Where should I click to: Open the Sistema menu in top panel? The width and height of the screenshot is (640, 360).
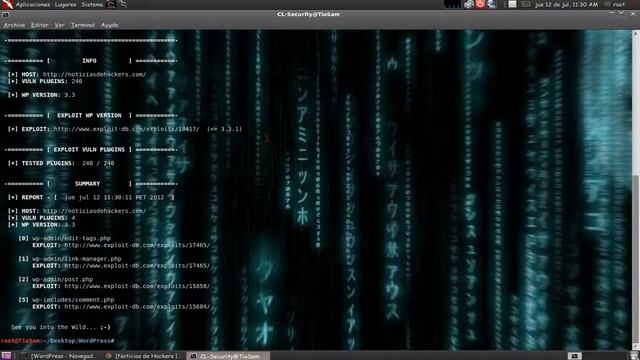click(92, 4)
